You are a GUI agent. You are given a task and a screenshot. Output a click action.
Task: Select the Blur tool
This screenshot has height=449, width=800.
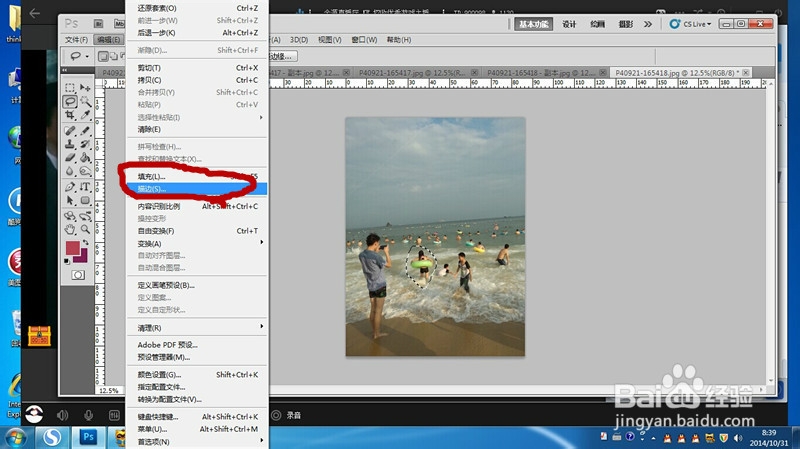click(x=70, y=171)
